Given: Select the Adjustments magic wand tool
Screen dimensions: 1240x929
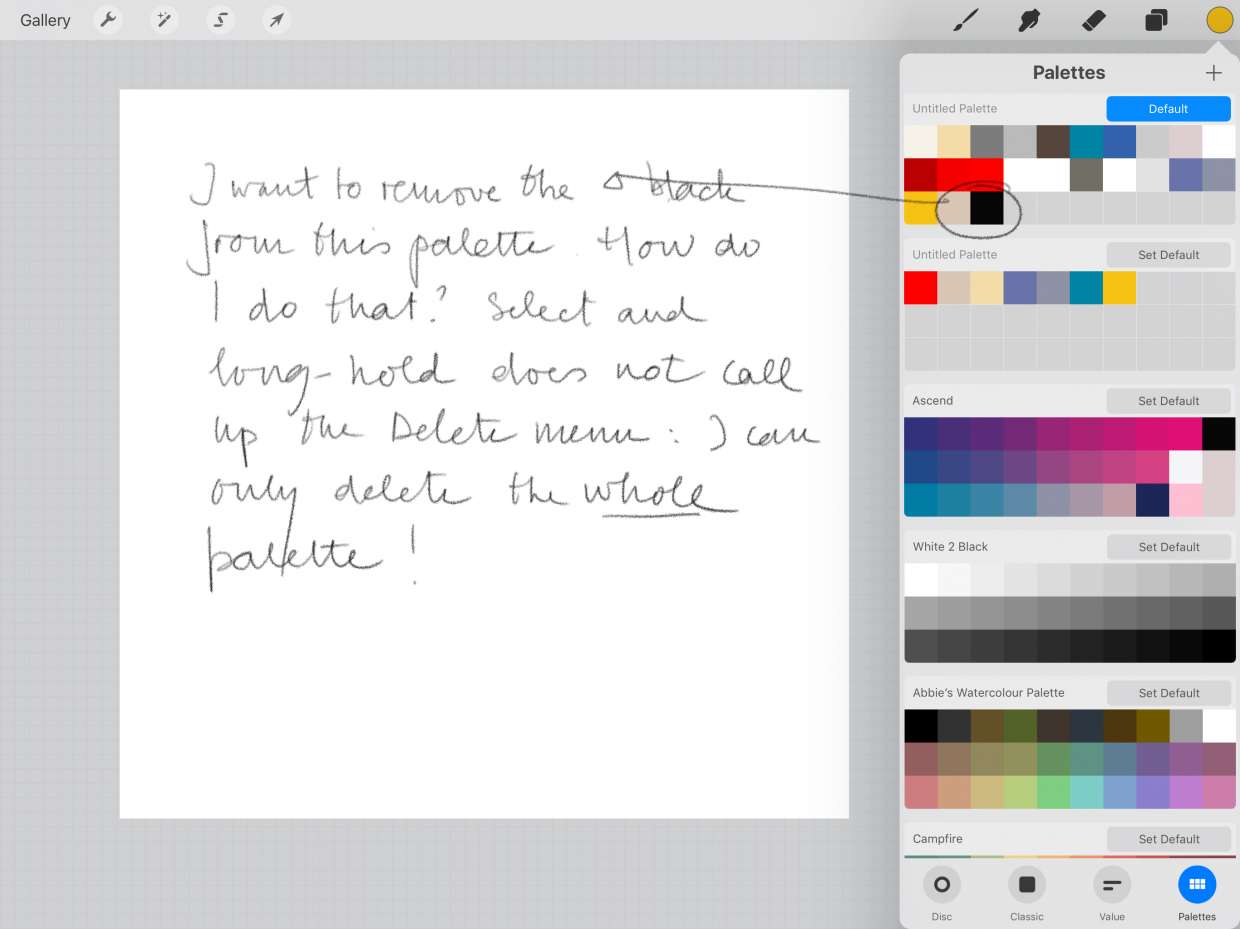Looking at the screenshot, I should click(x=164, y=19).
